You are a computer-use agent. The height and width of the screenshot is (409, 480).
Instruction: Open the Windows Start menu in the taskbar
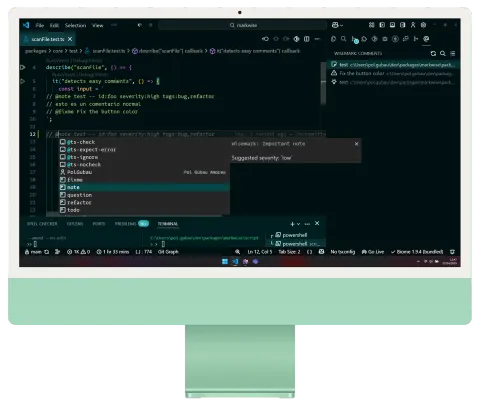tap(225, 262)
